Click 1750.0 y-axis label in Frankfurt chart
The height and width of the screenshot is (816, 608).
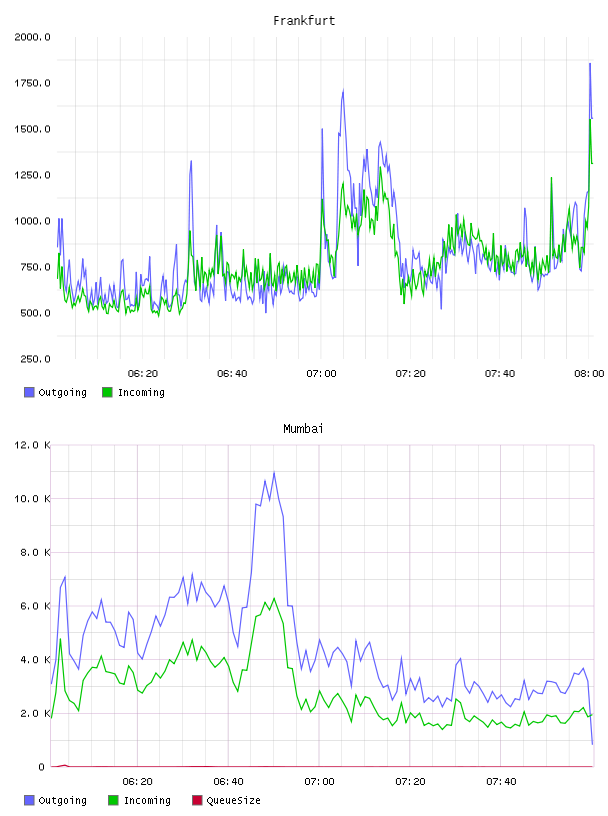(x=32, y=83)
